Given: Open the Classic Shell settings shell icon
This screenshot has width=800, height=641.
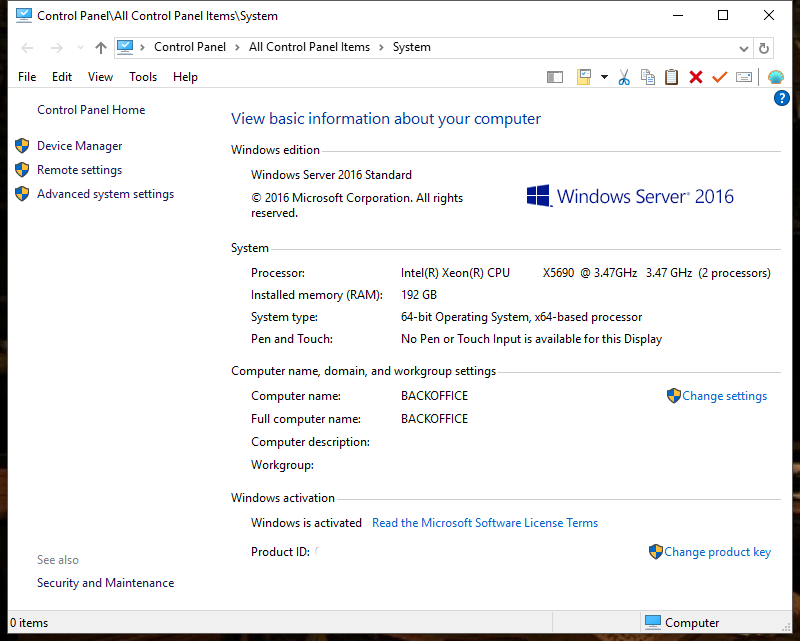Looking at the screenshot, I should click(x=776, y=77).
